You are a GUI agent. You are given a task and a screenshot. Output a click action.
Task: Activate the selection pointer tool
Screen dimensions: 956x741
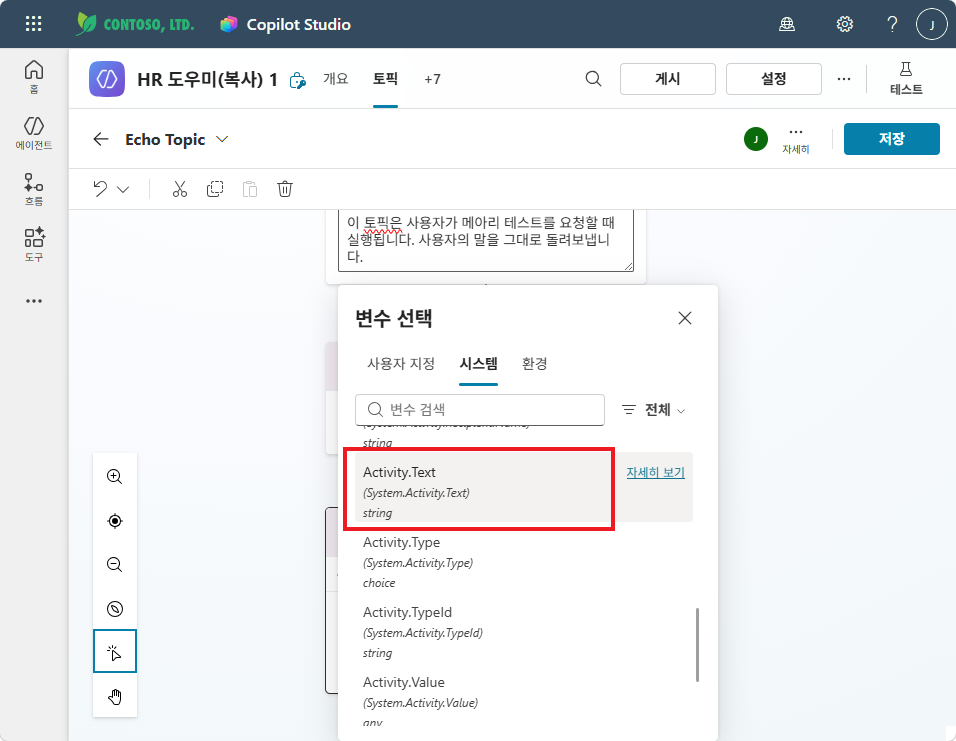click(x=115, y=651)
